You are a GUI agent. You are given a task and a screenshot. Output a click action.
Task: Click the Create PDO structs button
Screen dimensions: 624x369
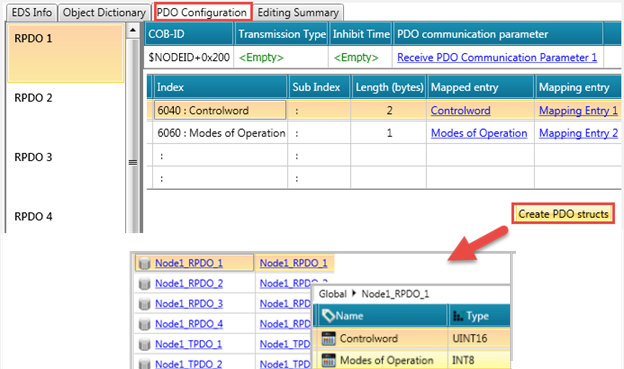[x=563, y=214]
